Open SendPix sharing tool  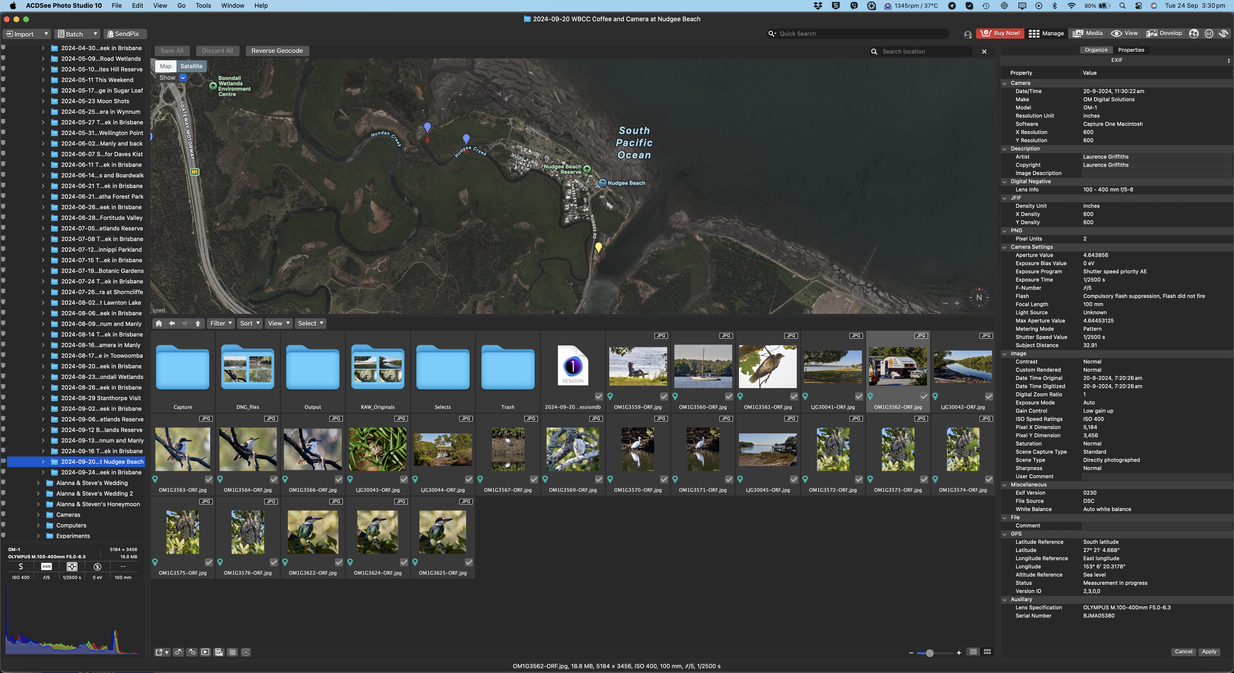[x=123, y=34]
